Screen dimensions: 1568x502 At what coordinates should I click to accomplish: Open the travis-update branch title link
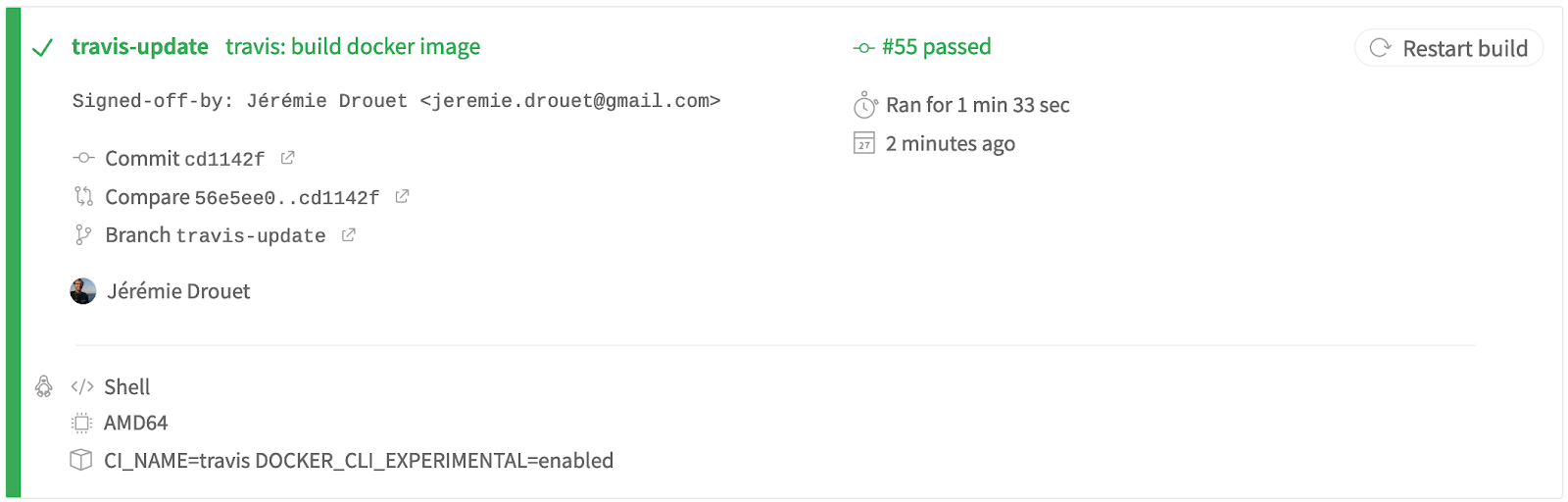pos(140,47)
